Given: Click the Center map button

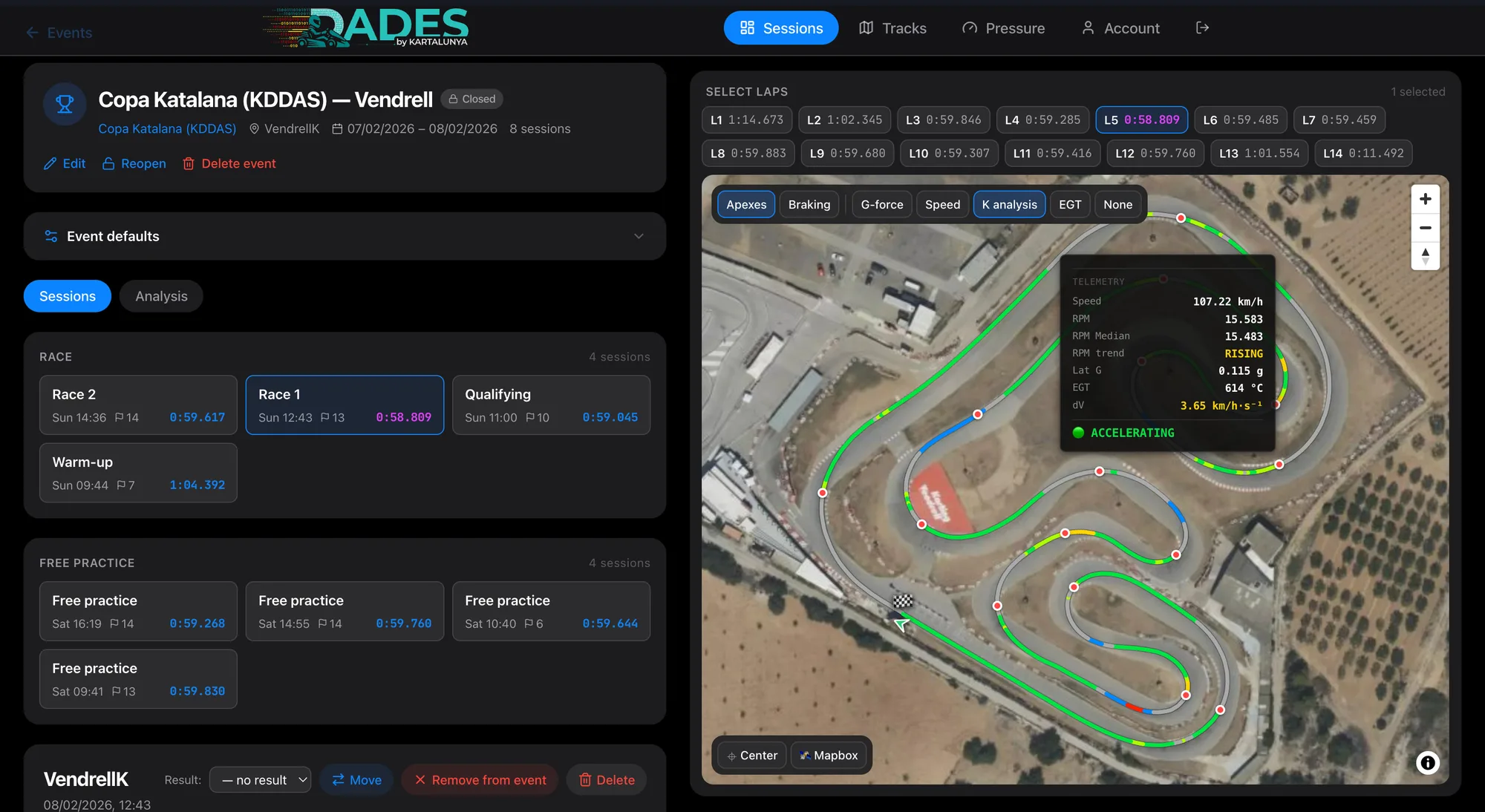Looking at the screenshot, I should pyautogui.click(x=752, y=755).
